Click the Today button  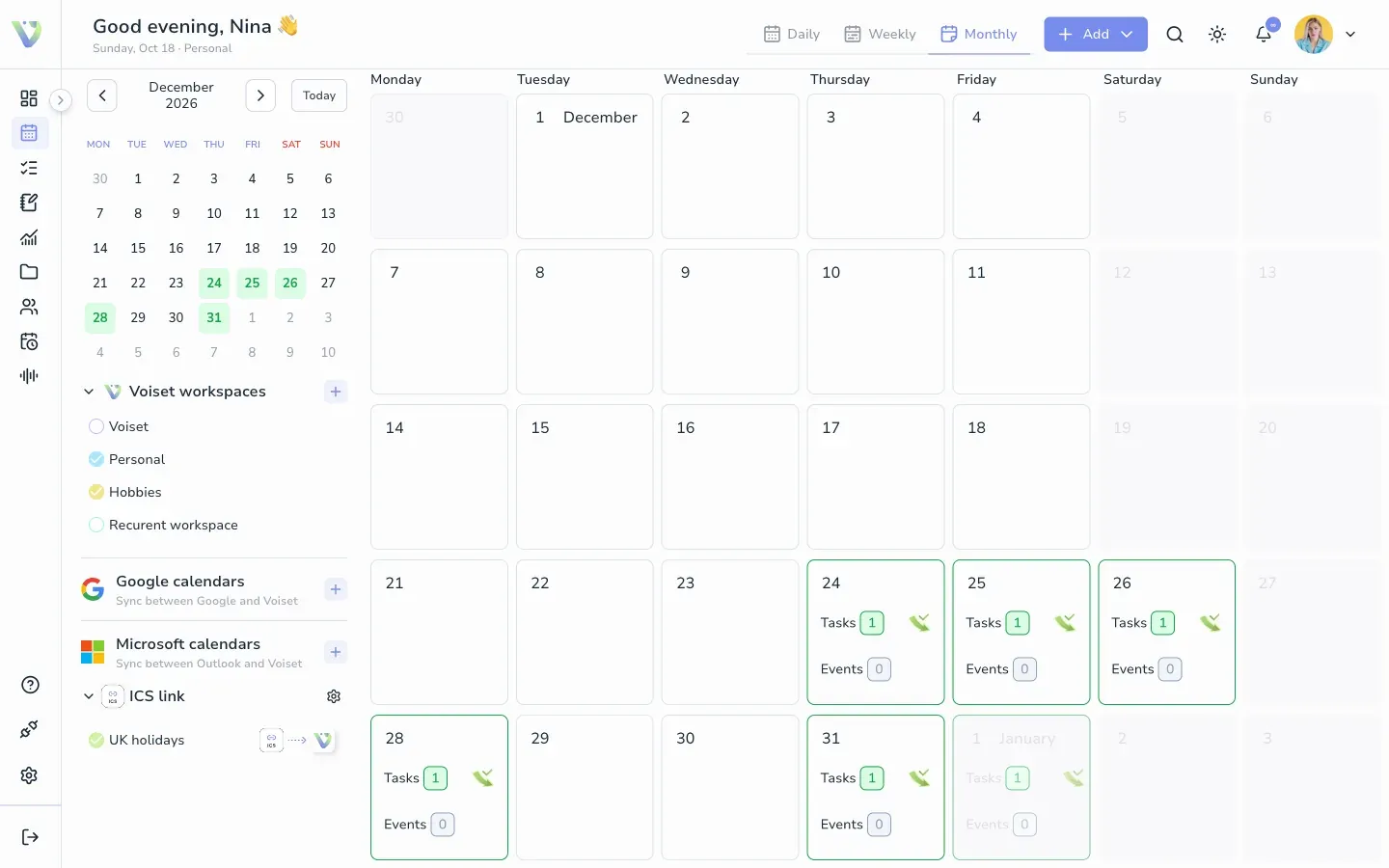[319, 95]
